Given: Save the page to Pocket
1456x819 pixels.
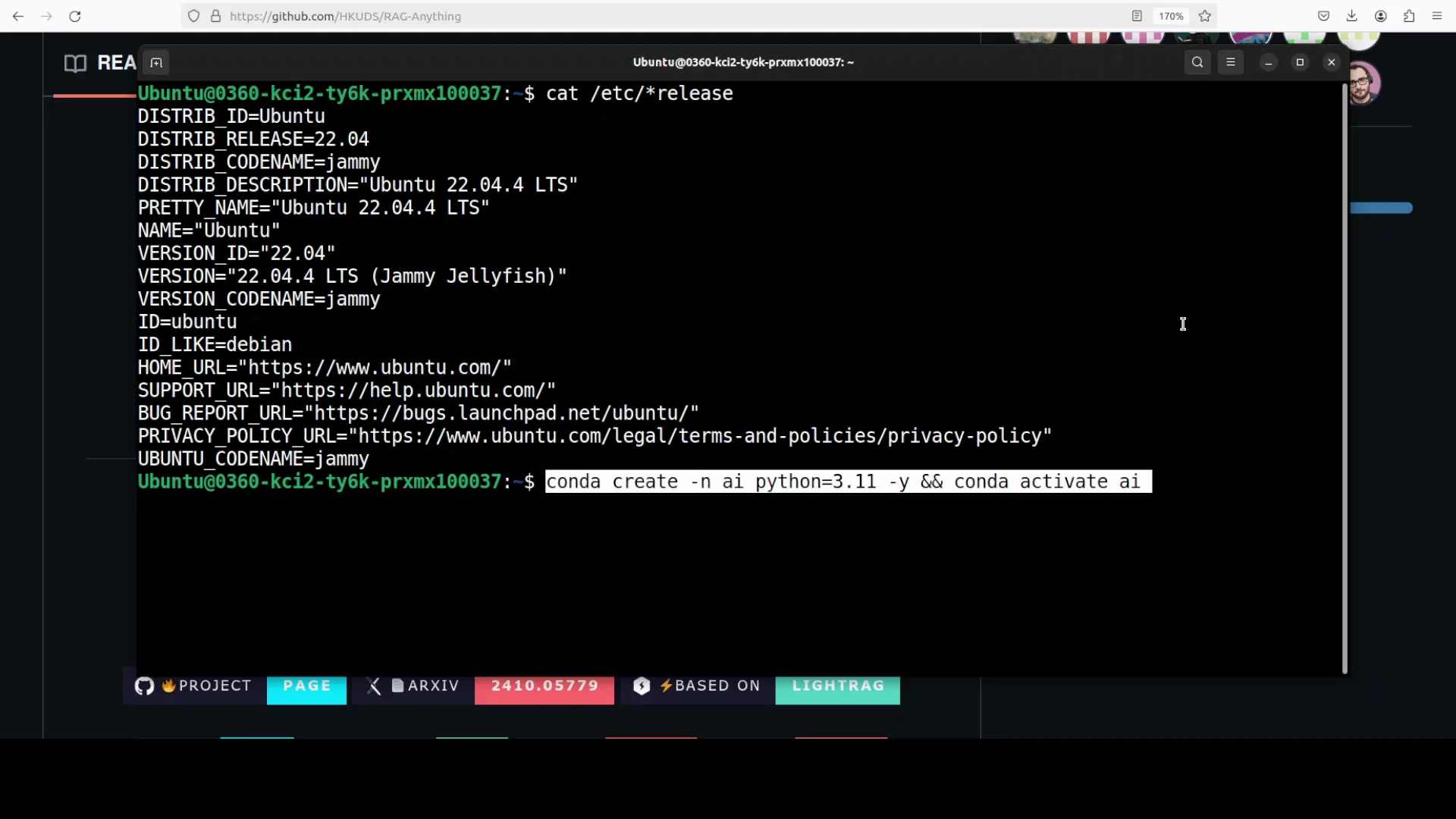Looking at the screenshot, I should 1323,16.
